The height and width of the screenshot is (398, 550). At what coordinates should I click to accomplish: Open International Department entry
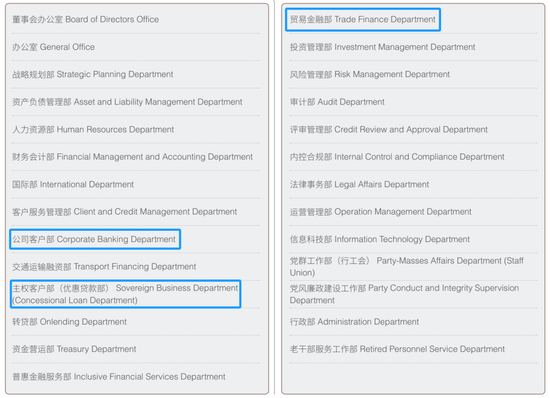coord(73,184)
